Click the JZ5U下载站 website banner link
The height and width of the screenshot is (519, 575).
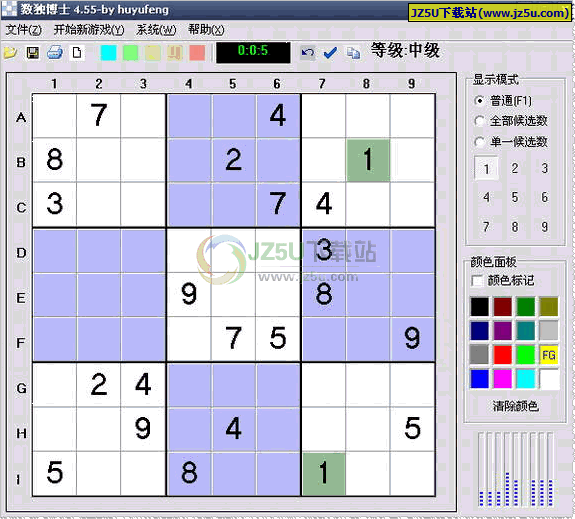click(x=490, y=13)
